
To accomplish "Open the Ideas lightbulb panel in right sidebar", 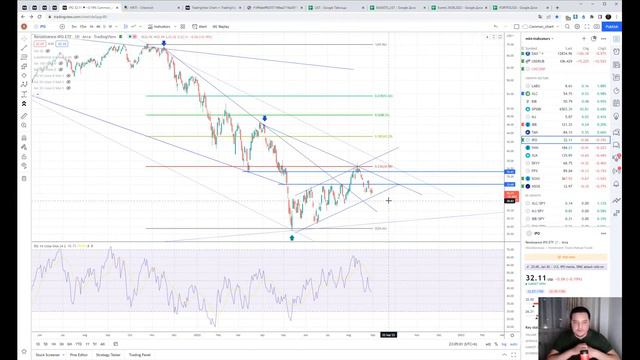I will (616, 117).
